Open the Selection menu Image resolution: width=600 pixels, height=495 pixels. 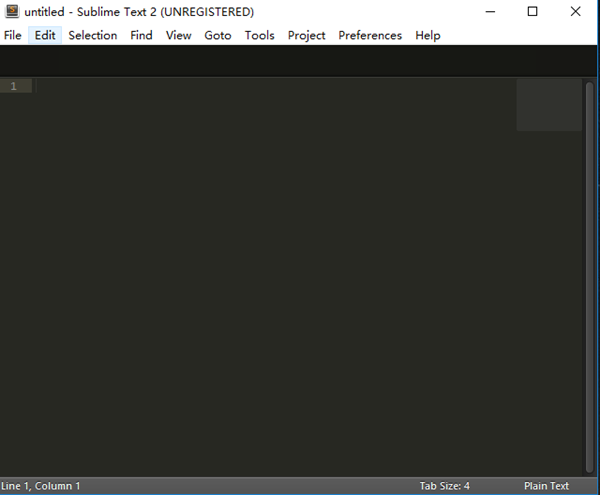tap(93, 35)
